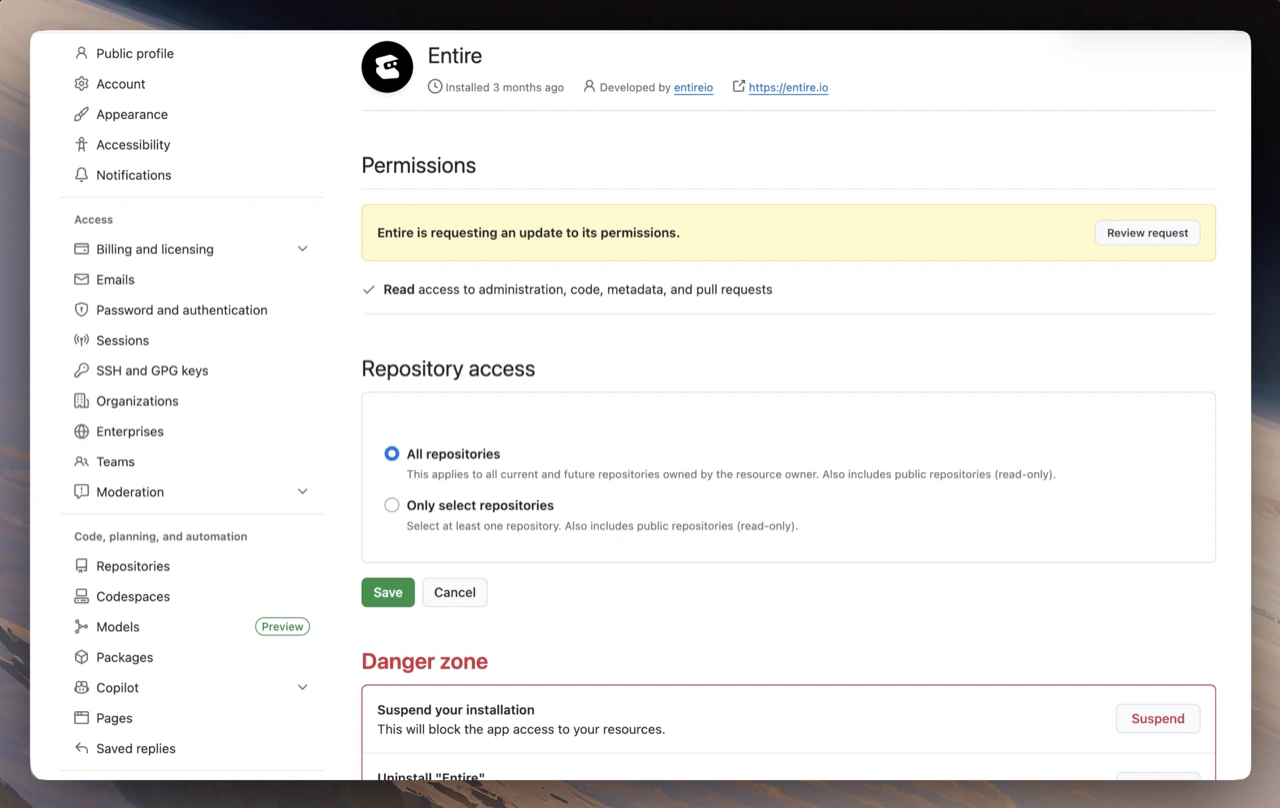Click the Copilot icon in sidebar

[82, 688]
